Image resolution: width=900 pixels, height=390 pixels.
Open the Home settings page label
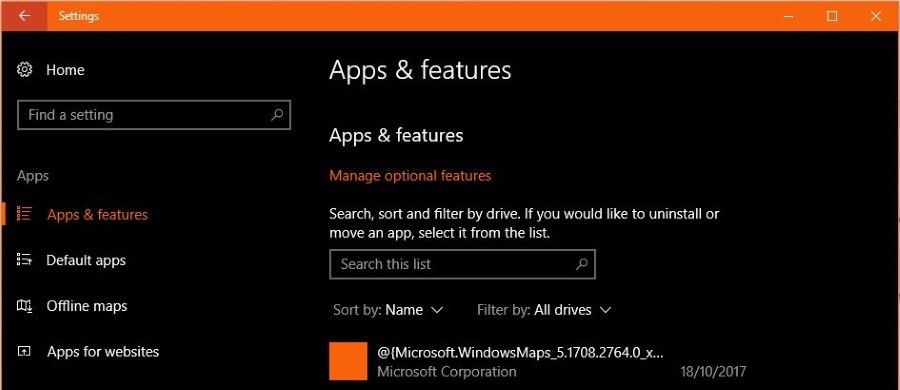pyautogui.click(x=65, y=70)
